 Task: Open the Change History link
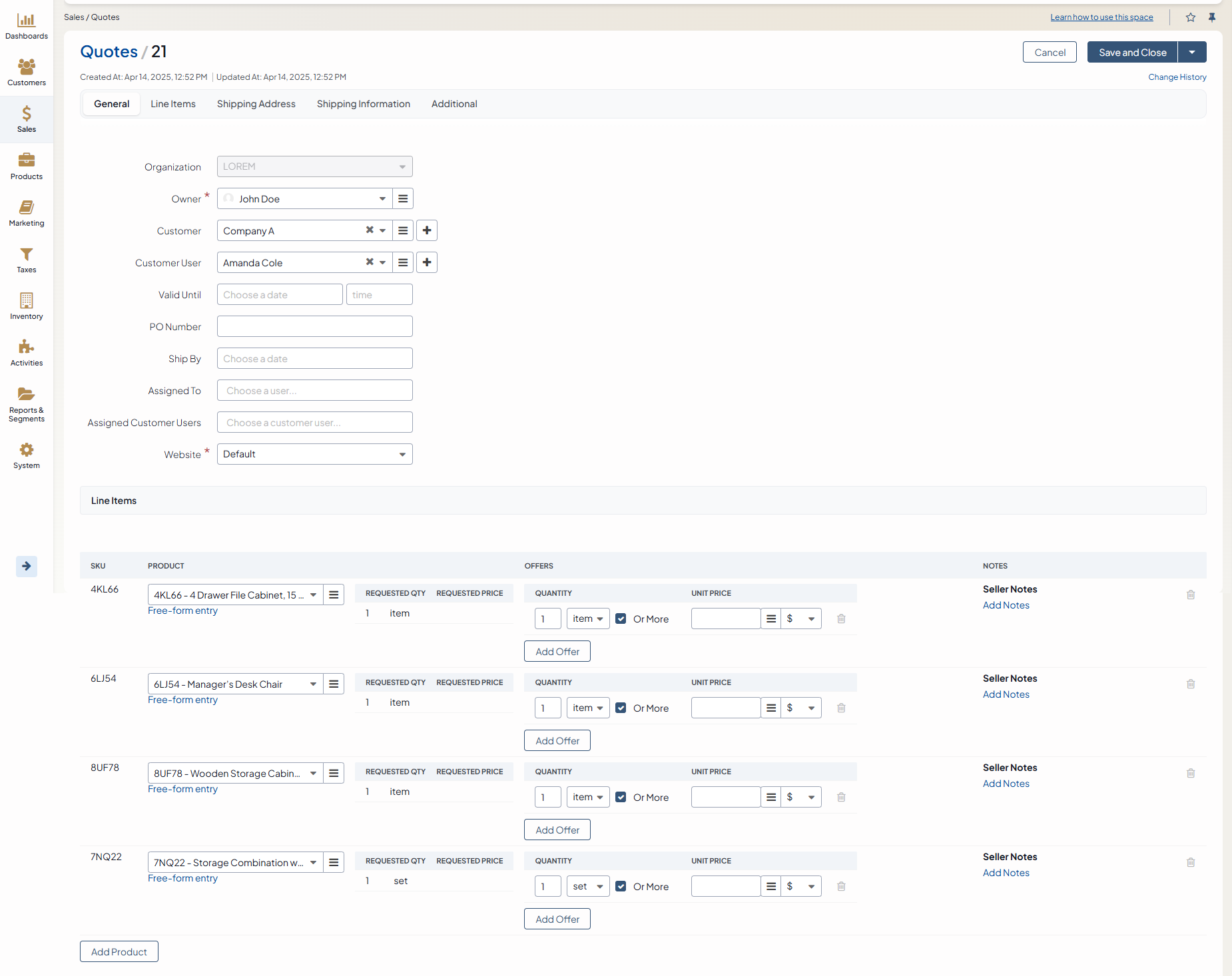click(1177, 77)
